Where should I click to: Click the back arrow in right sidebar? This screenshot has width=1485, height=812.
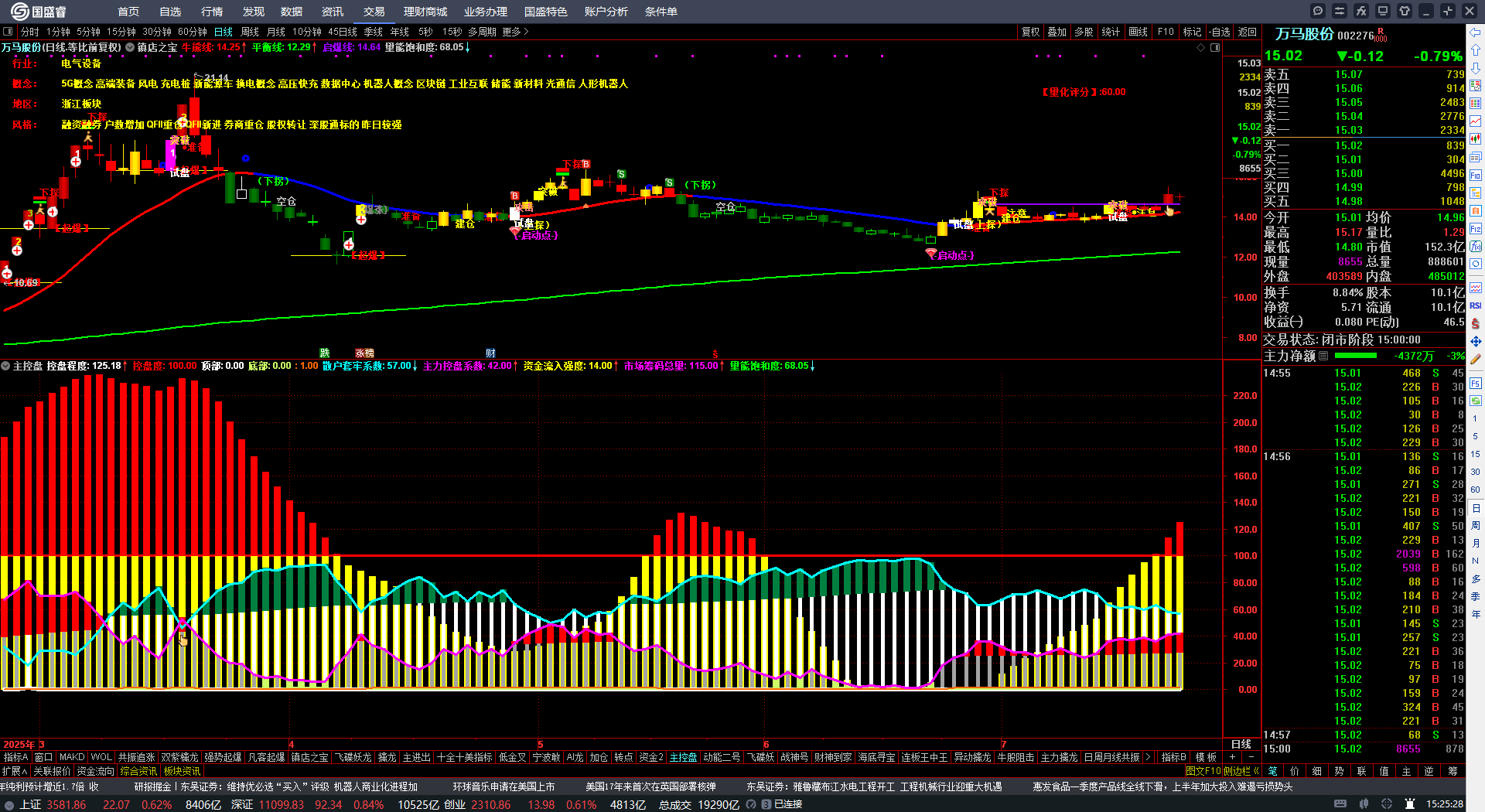pyautogui.click(x=1476, y=32)
